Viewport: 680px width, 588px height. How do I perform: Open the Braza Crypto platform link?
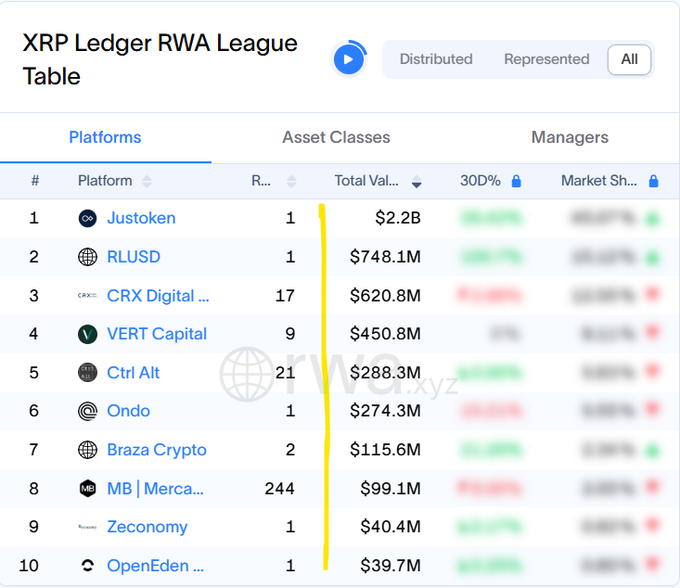coord(157,450)
